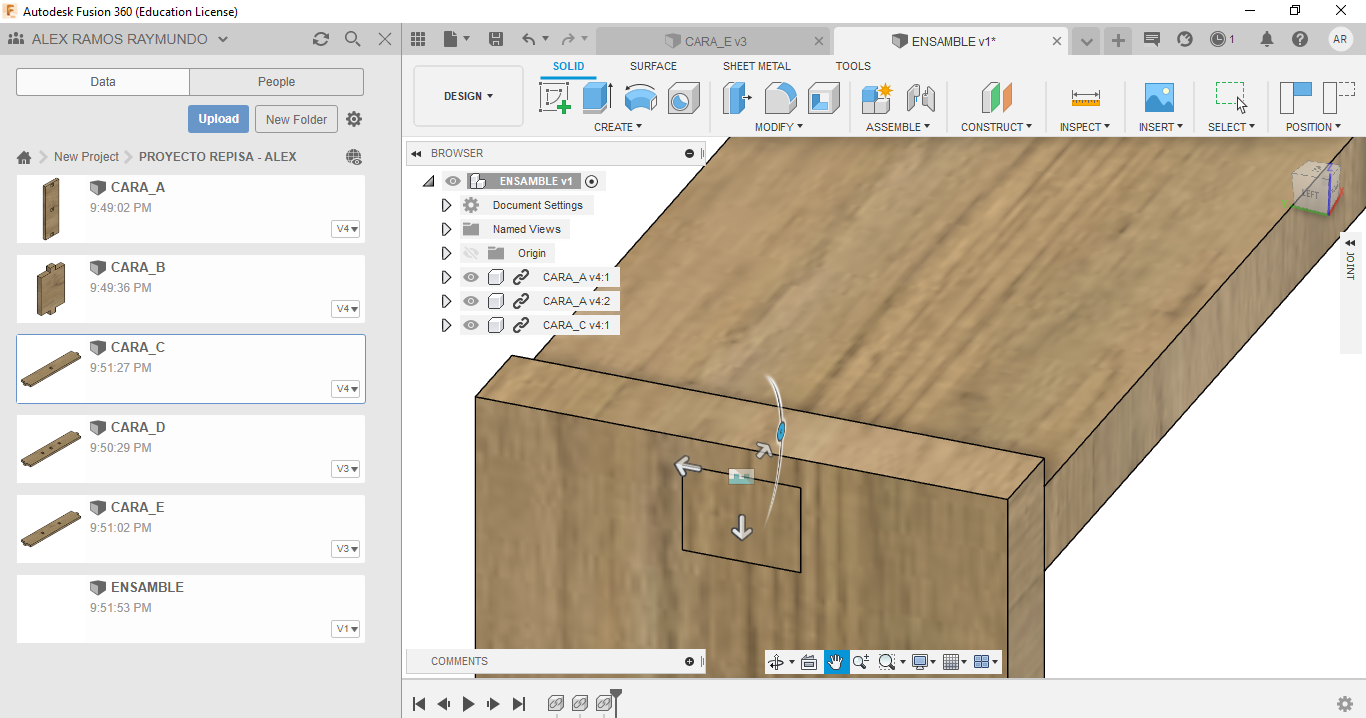
Task: Select the Joint tool icon
Action: pyautogui.click(x=920, y=98)
